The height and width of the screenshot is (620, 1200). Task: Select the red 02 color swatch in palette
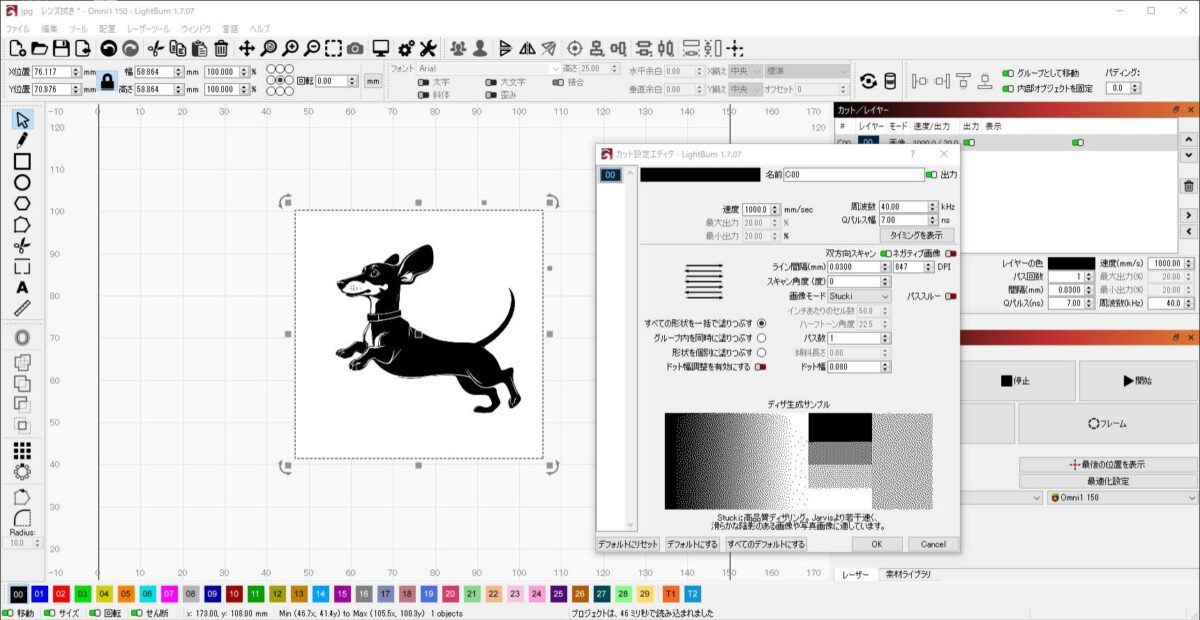[61, 594]
